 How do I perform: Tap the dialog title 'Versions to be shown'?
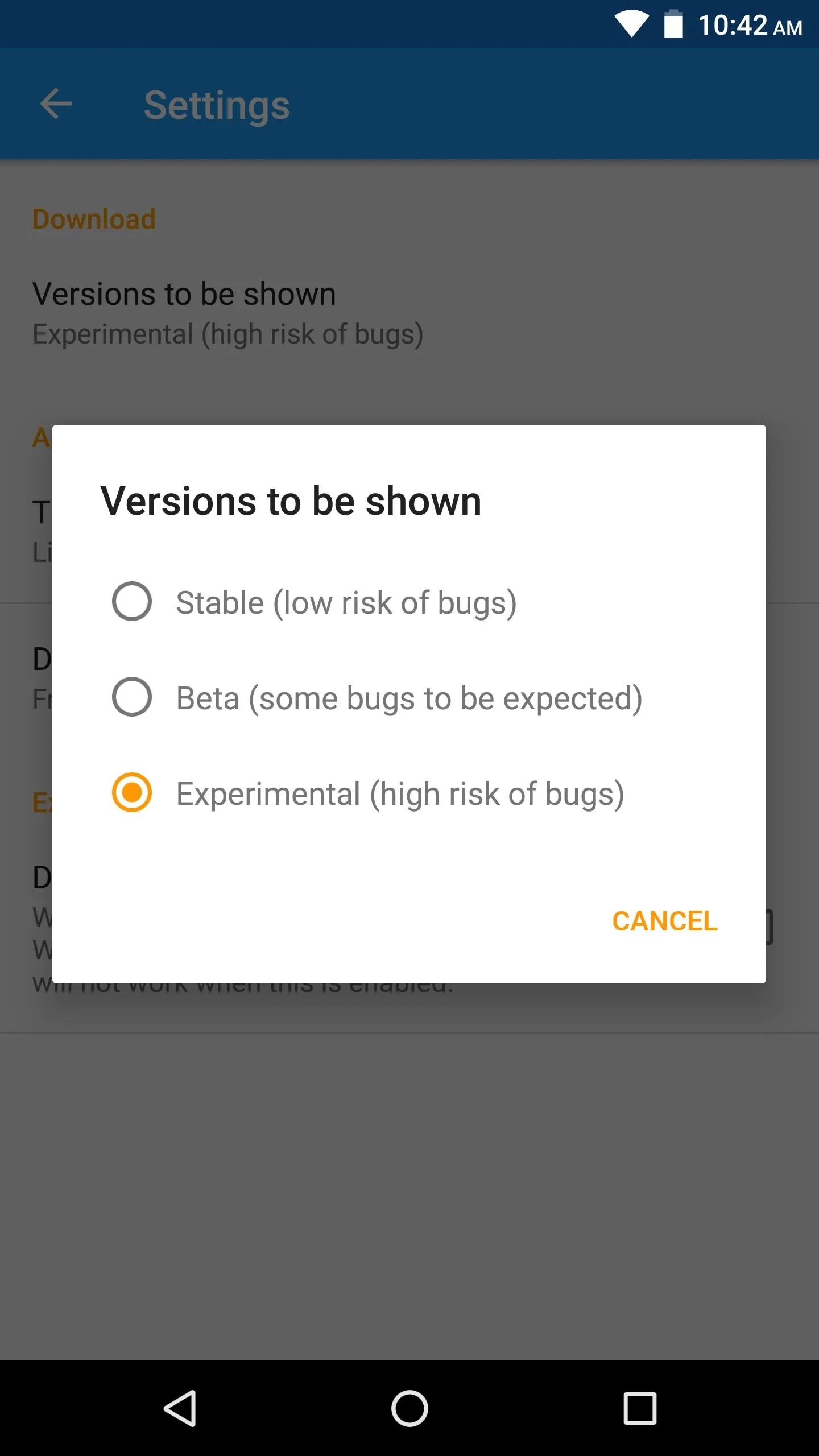(291, 501)
